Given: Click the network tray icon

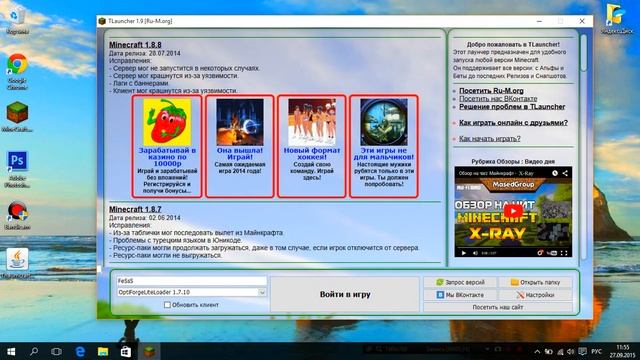Looking at the screenshot, I should click(560, 351).
